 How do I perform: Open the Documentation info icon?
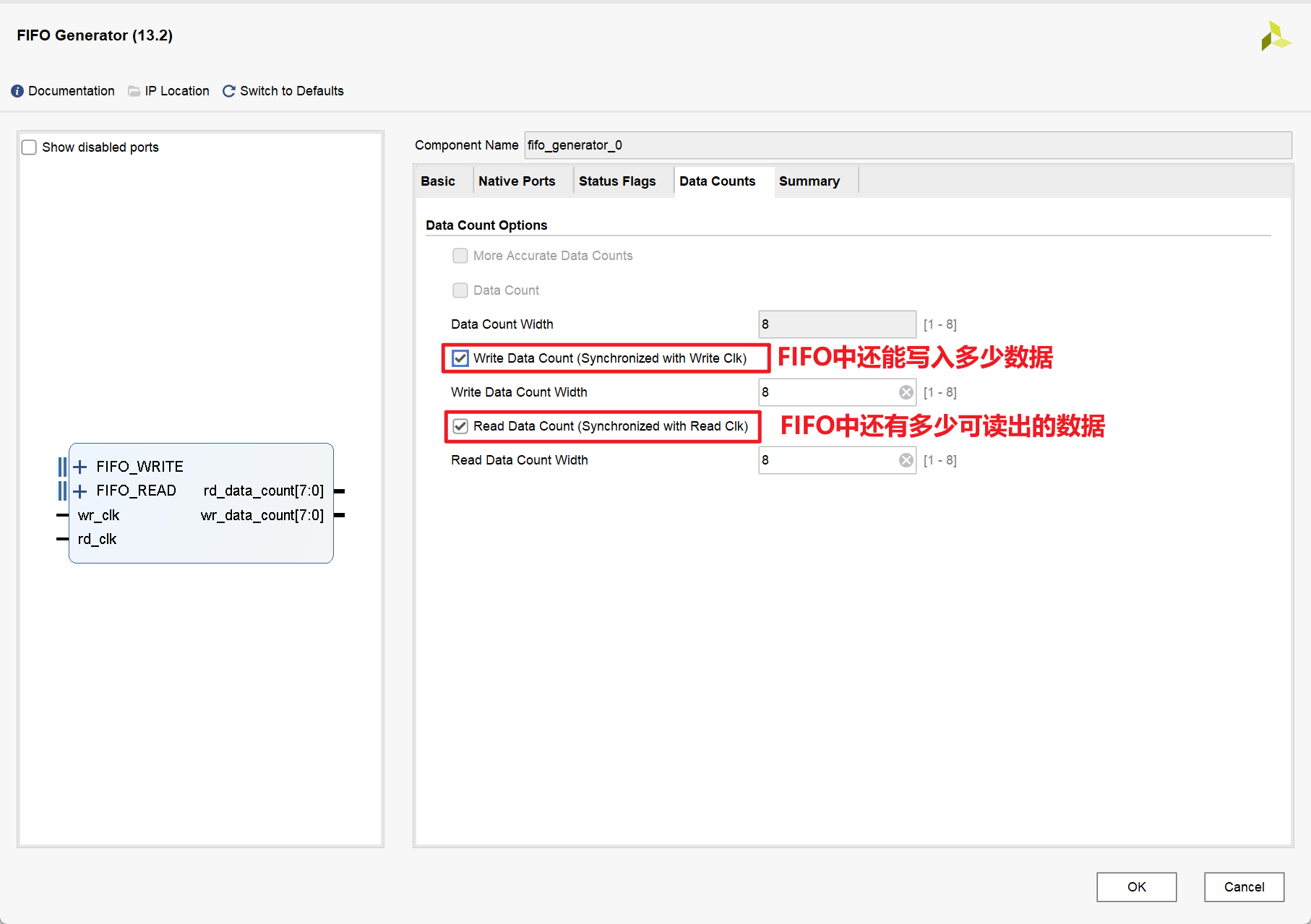coord(17,91)
